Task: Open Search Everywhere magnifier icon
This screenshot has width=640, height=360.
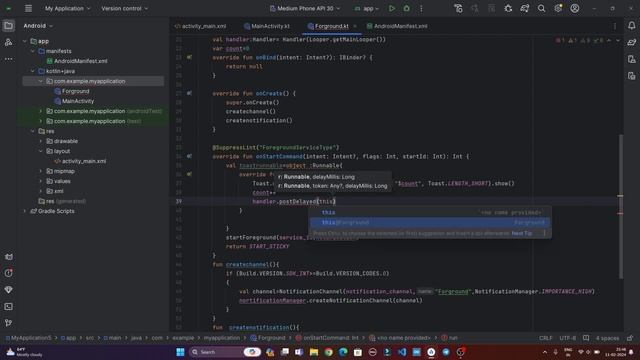Action: pos(541,8)
